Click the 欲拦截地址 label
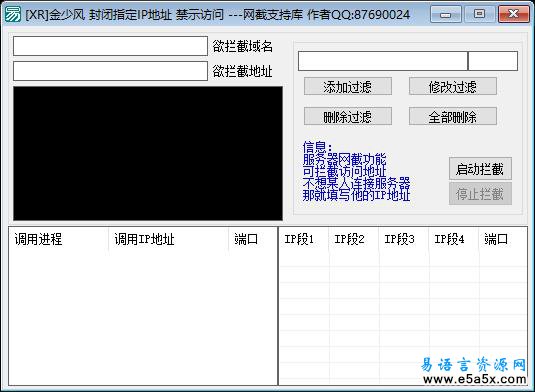Image resolution: width=535 pixels, height=392 pixels. coord(243,71)
